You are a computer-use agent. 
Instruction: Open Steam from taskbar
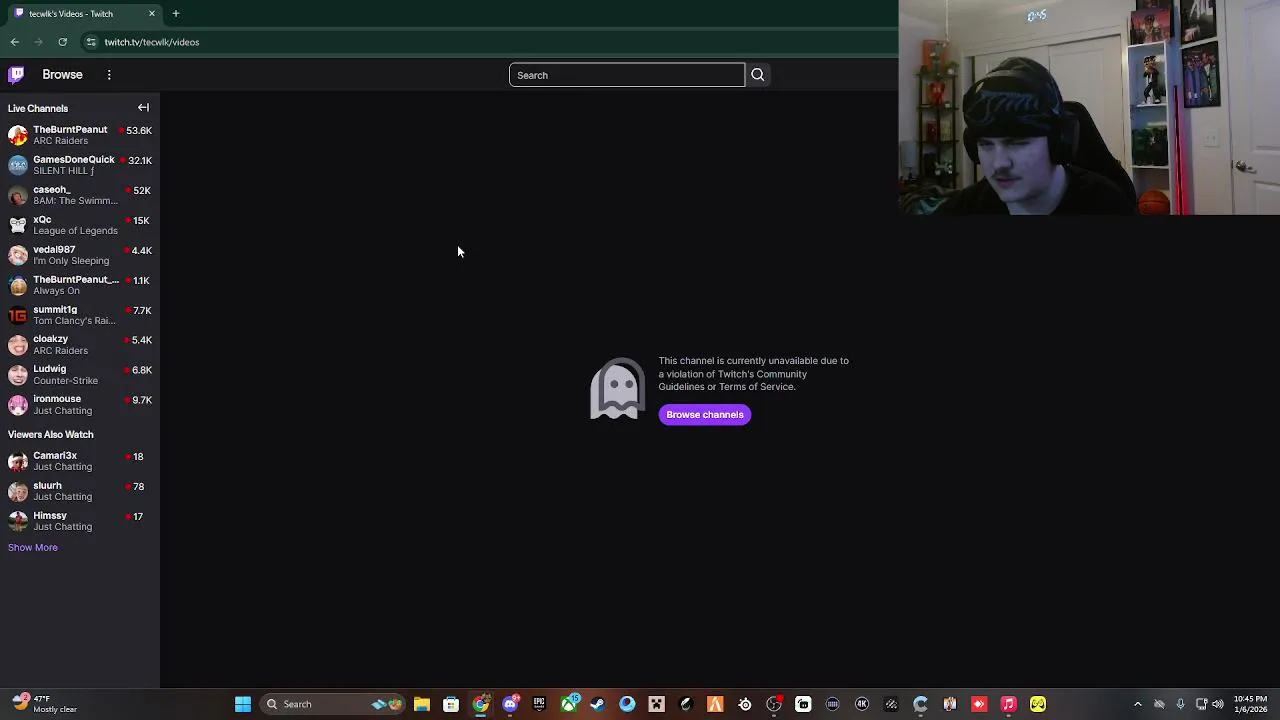click(598, 704)
